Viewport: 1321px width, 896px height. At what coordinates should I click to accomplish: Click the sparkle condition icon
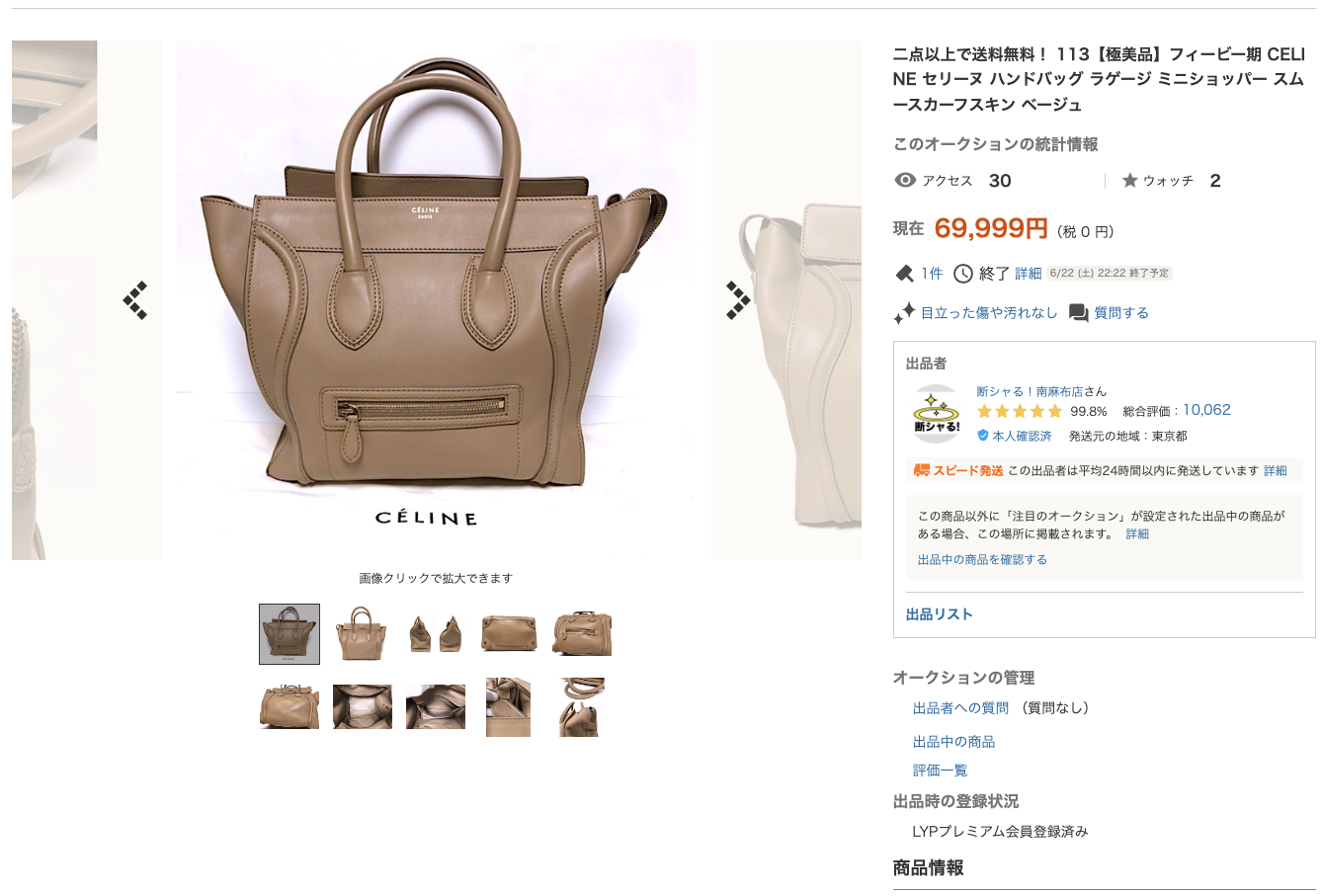pos(904,313)
